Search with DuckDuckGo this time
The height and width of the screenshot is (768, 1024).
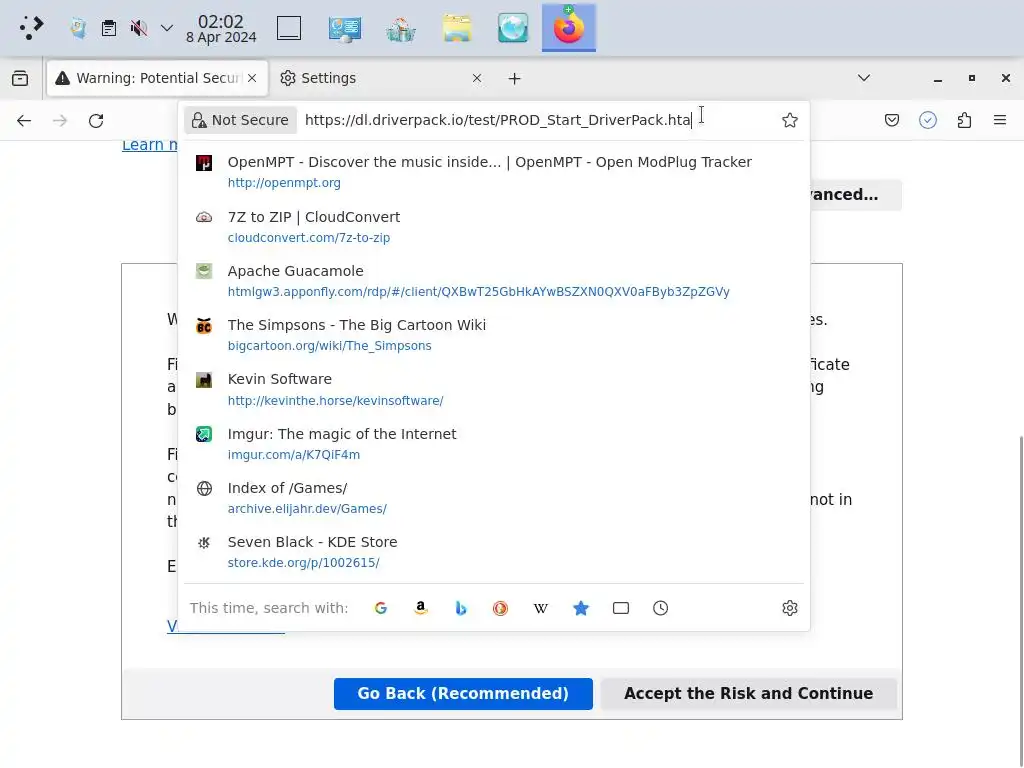coord(500,609)
